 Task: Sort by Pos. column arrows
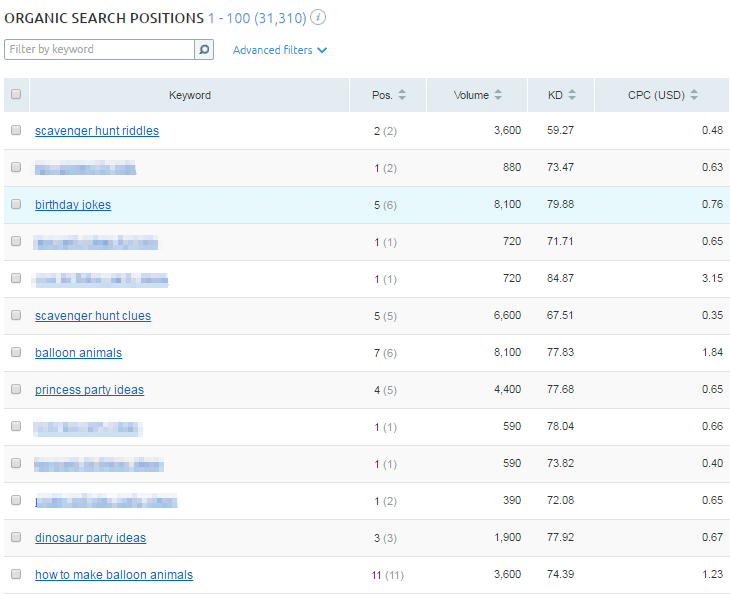pos(402,95)
